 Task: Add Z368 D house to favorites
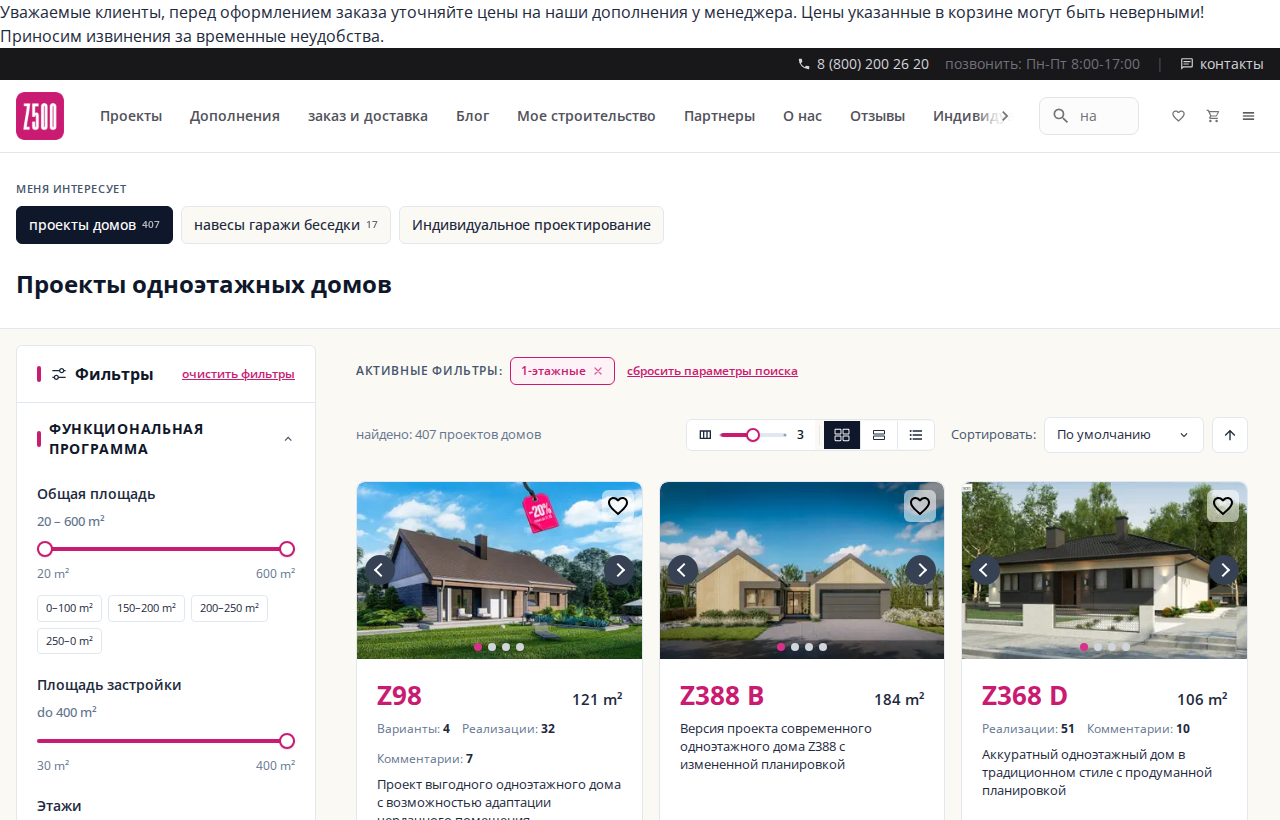coord(1223,506)
